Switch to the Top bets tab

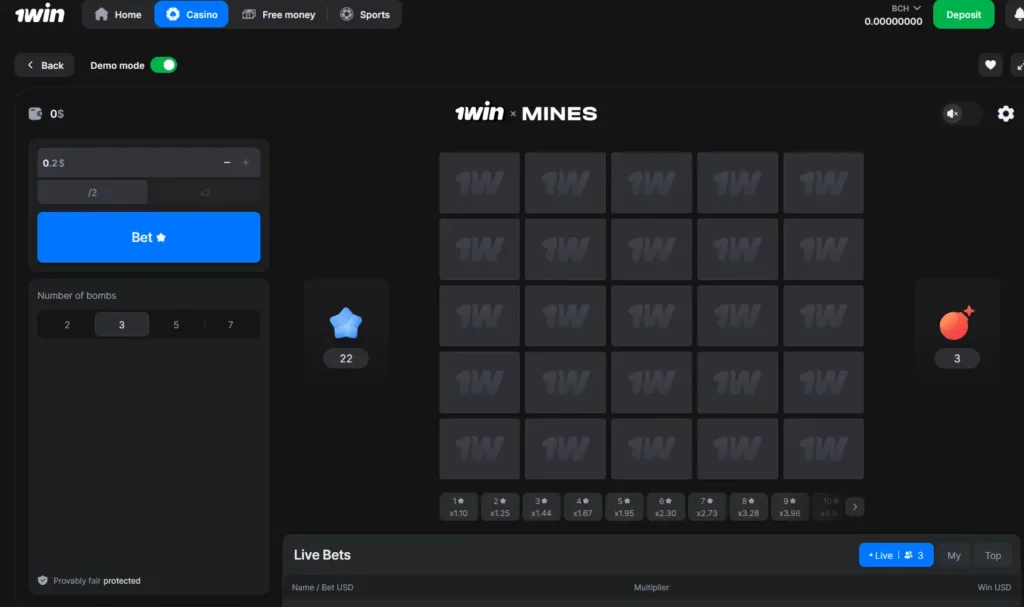993,555
